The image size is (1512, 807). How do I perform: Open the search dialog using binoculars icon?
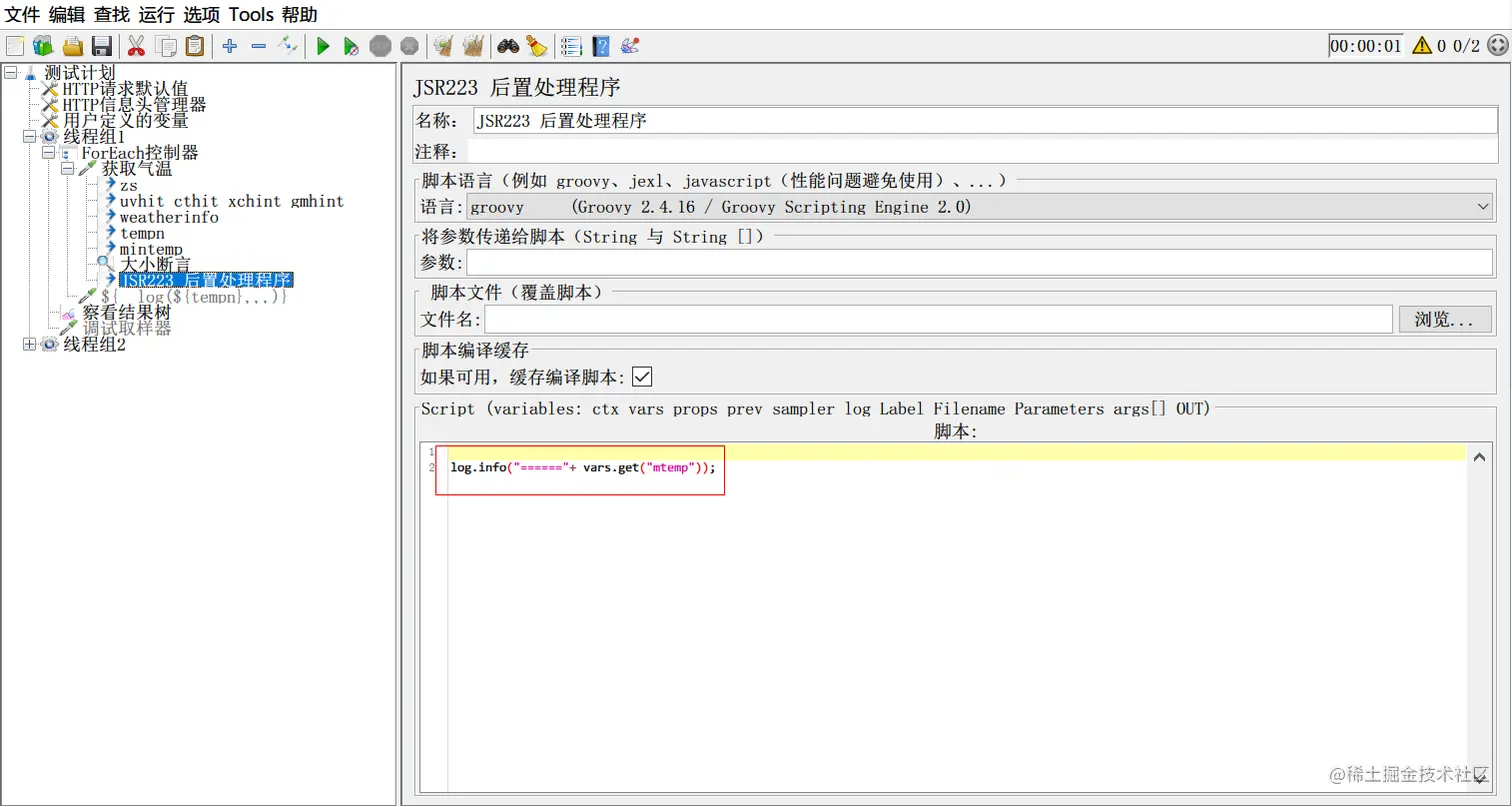(x=508, y=45)
